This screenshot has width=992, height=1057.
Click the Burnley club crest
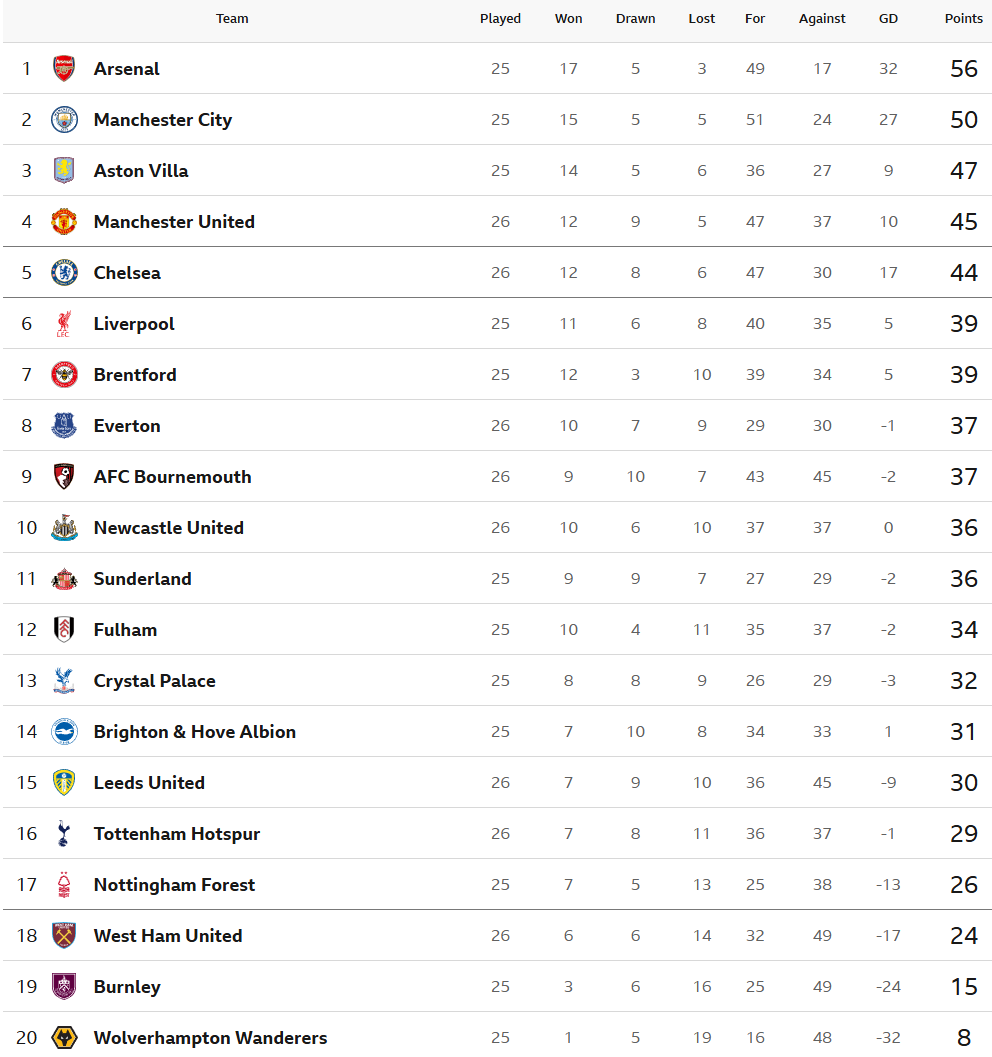click(64, 987)
